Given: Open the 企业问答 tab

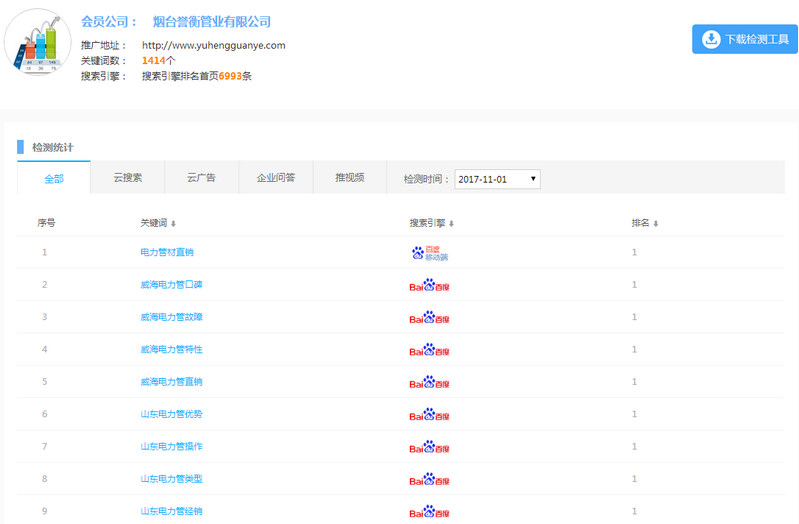Looking at the screenshot, I should 275,178.
